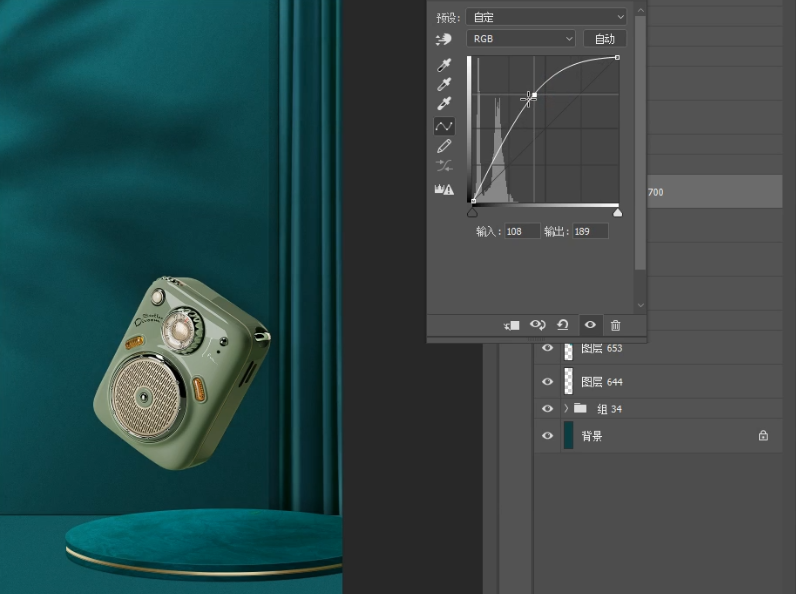
Task: Select the 图层 653 layer thumbnail
Action: point(569,351)
